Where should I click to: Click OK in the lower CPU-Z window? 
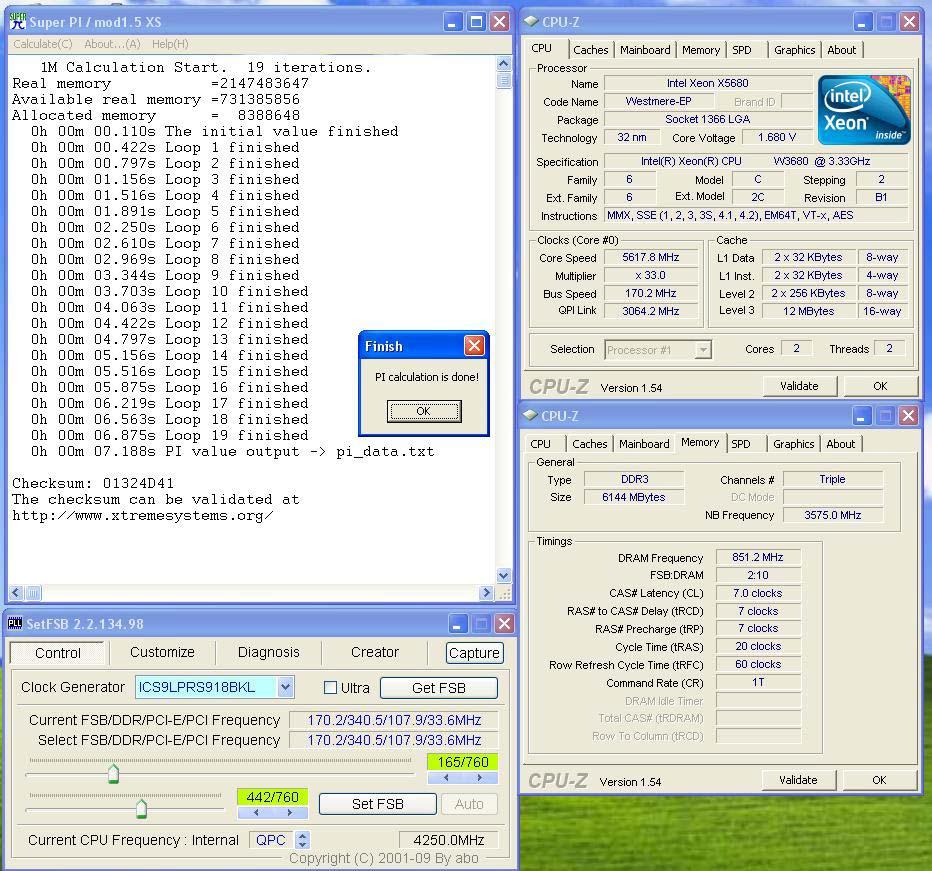(879, 779)
